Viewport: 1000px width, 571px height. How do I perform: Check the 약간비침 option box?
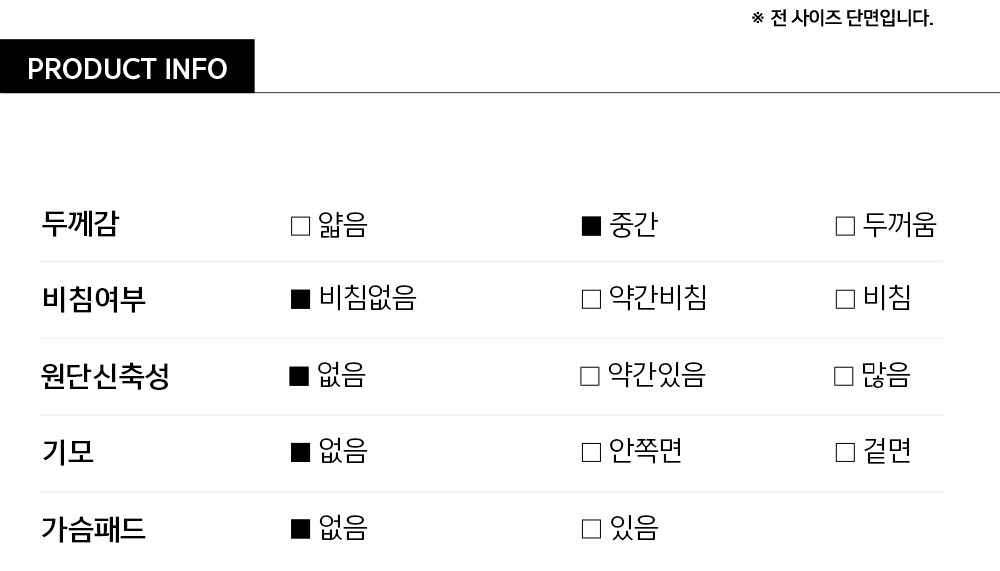pyautogui.click(x=591, y=299)
